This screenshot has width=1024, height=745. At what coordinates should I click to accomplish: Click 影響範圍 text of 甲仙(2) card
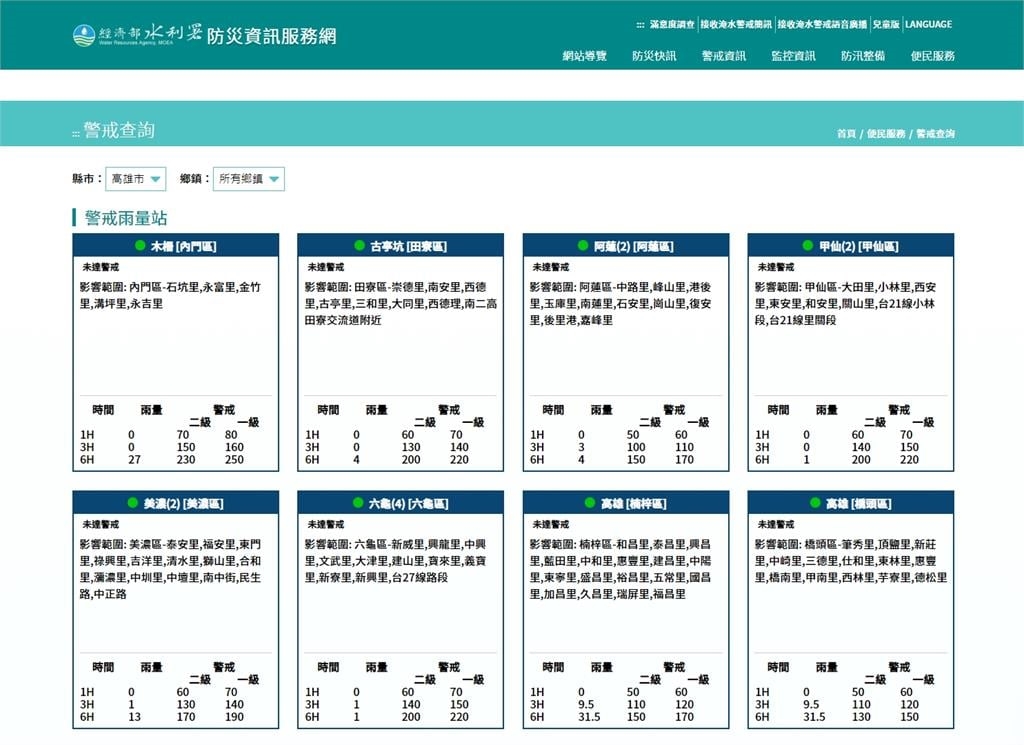[846, 304]
